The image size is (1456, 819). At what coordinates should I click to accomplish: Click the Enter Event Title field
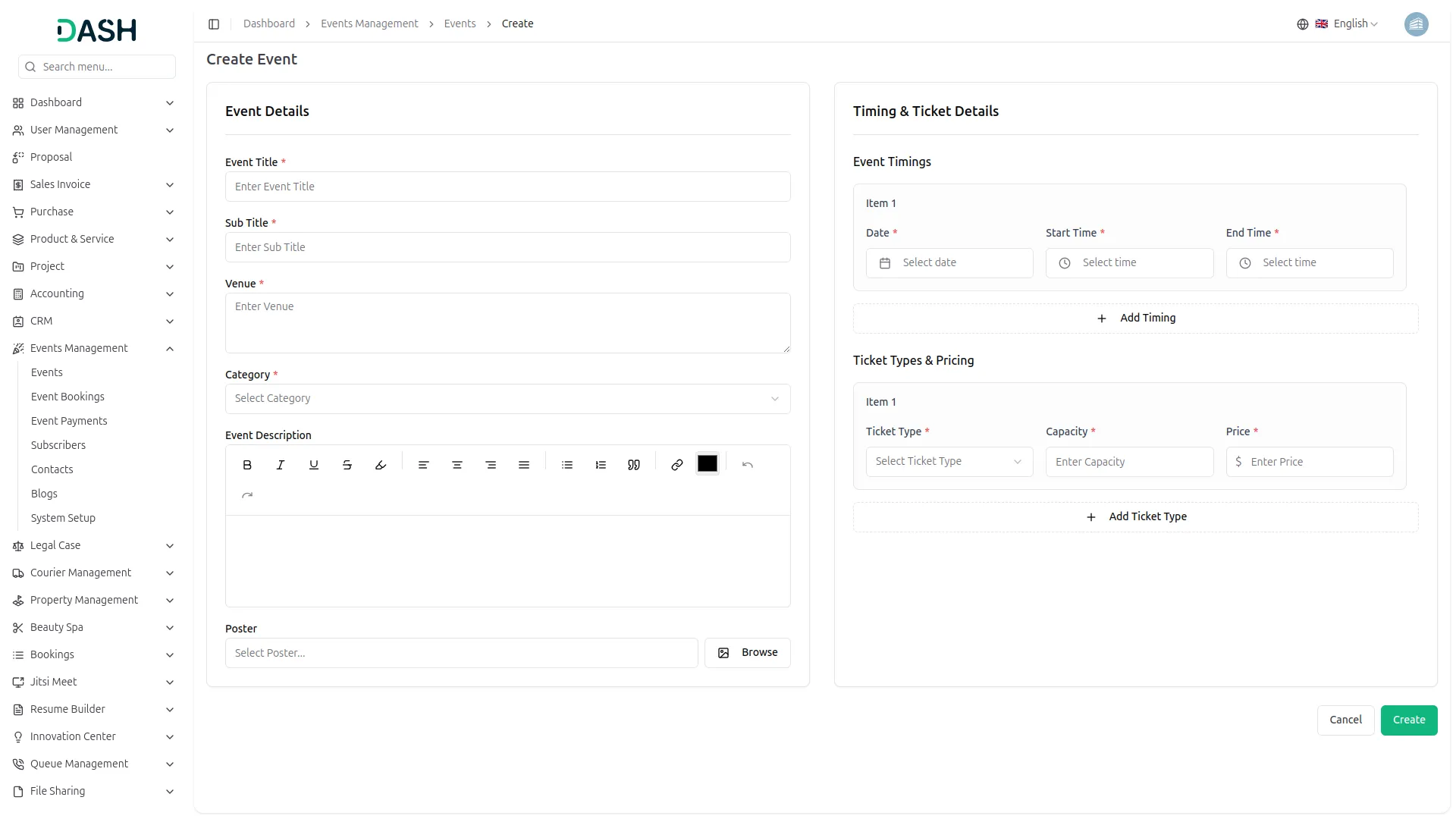[507, 187]
